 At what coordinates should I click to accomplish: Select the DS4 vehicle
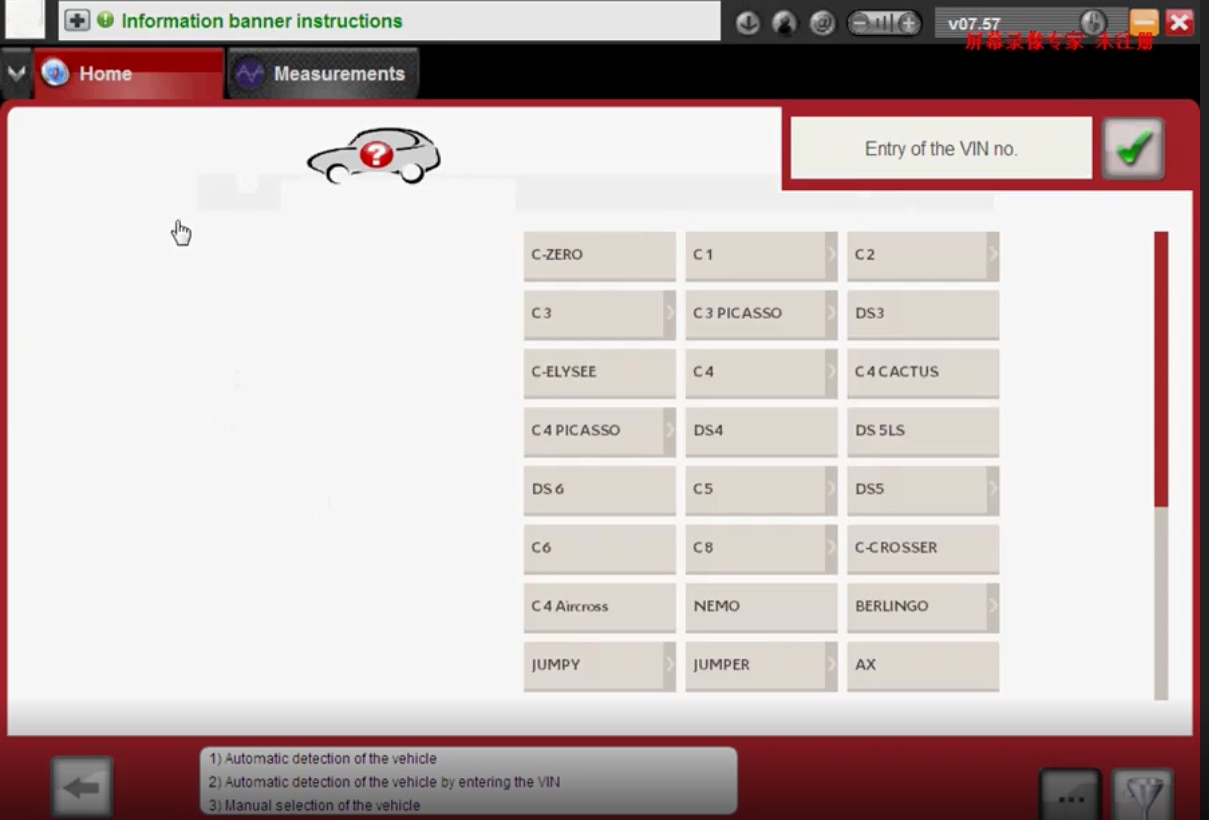coord(761,431)
